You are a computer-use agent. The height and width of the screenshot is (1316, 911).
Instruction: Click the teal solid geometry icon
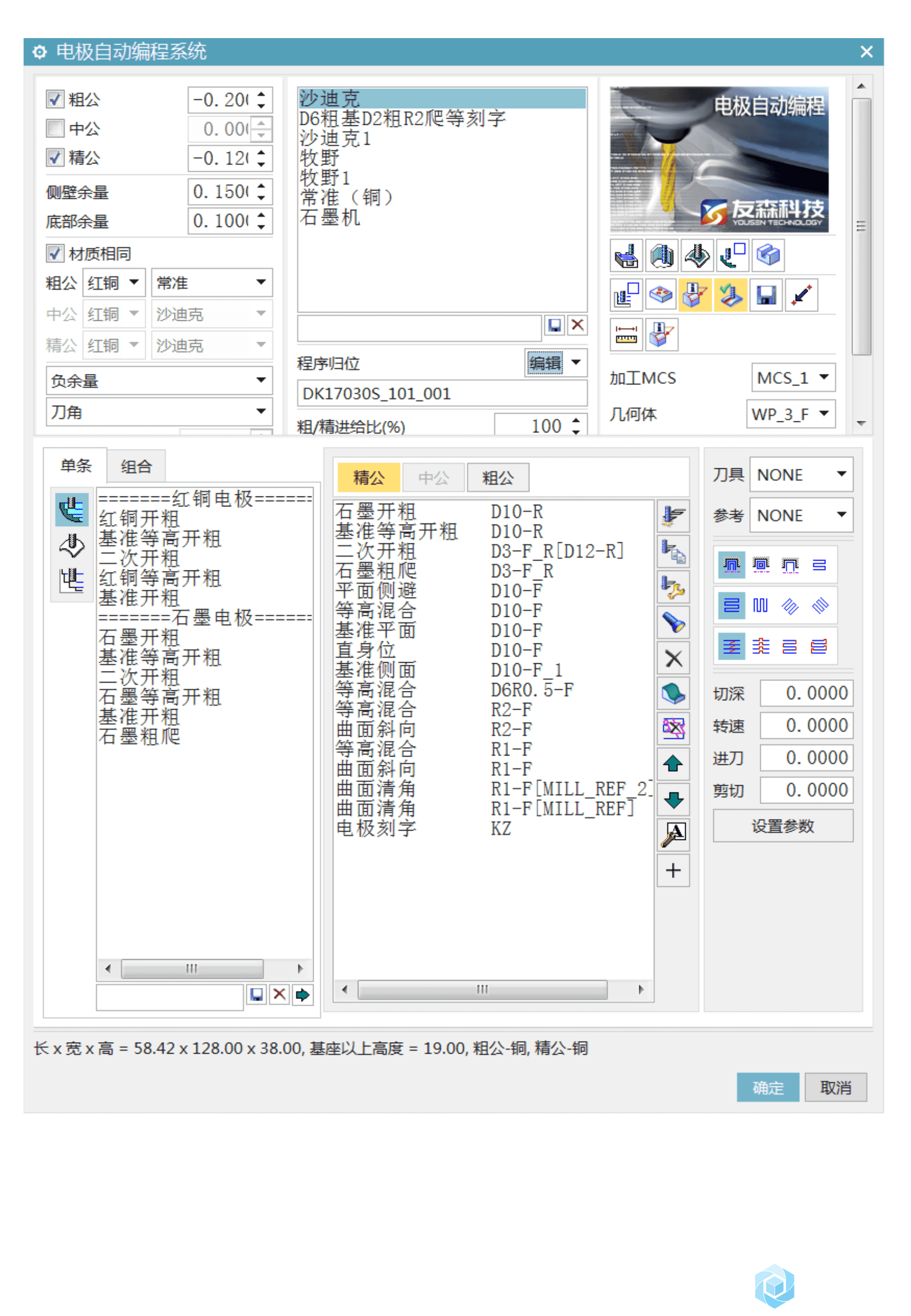click(x=674, y=694)
